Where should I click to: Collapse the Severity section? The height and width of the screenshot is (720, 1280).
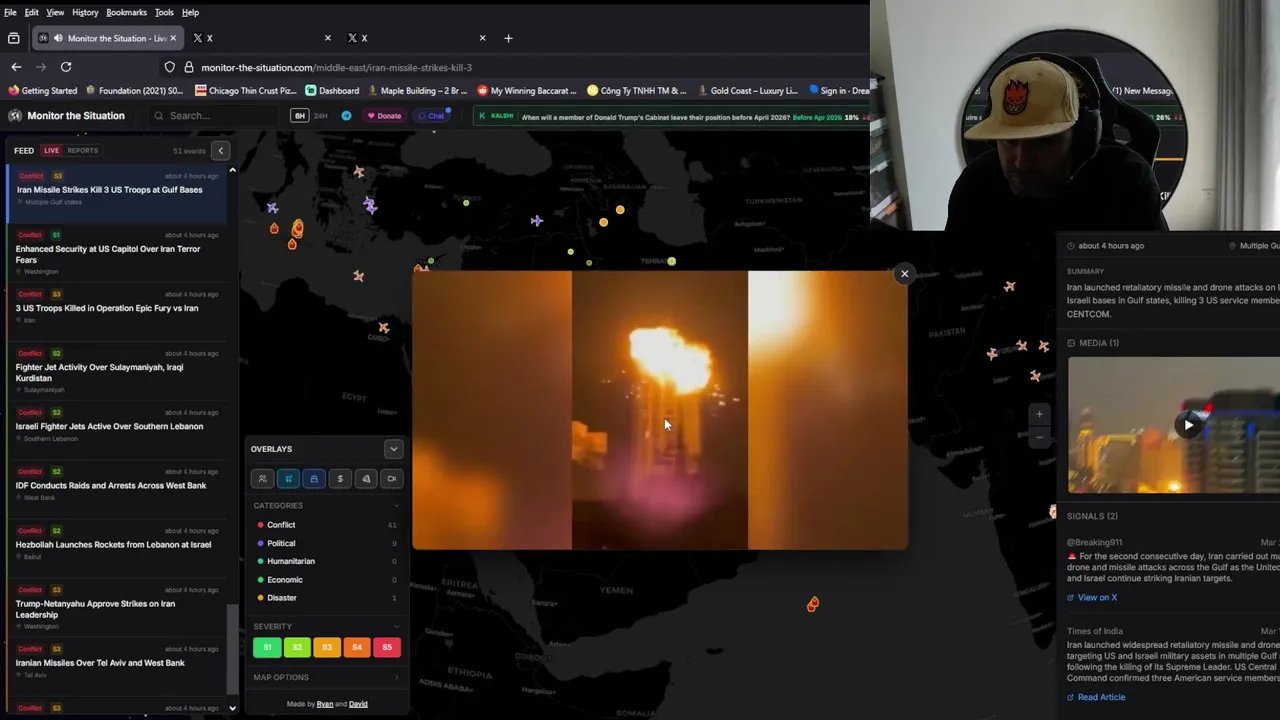396,627
